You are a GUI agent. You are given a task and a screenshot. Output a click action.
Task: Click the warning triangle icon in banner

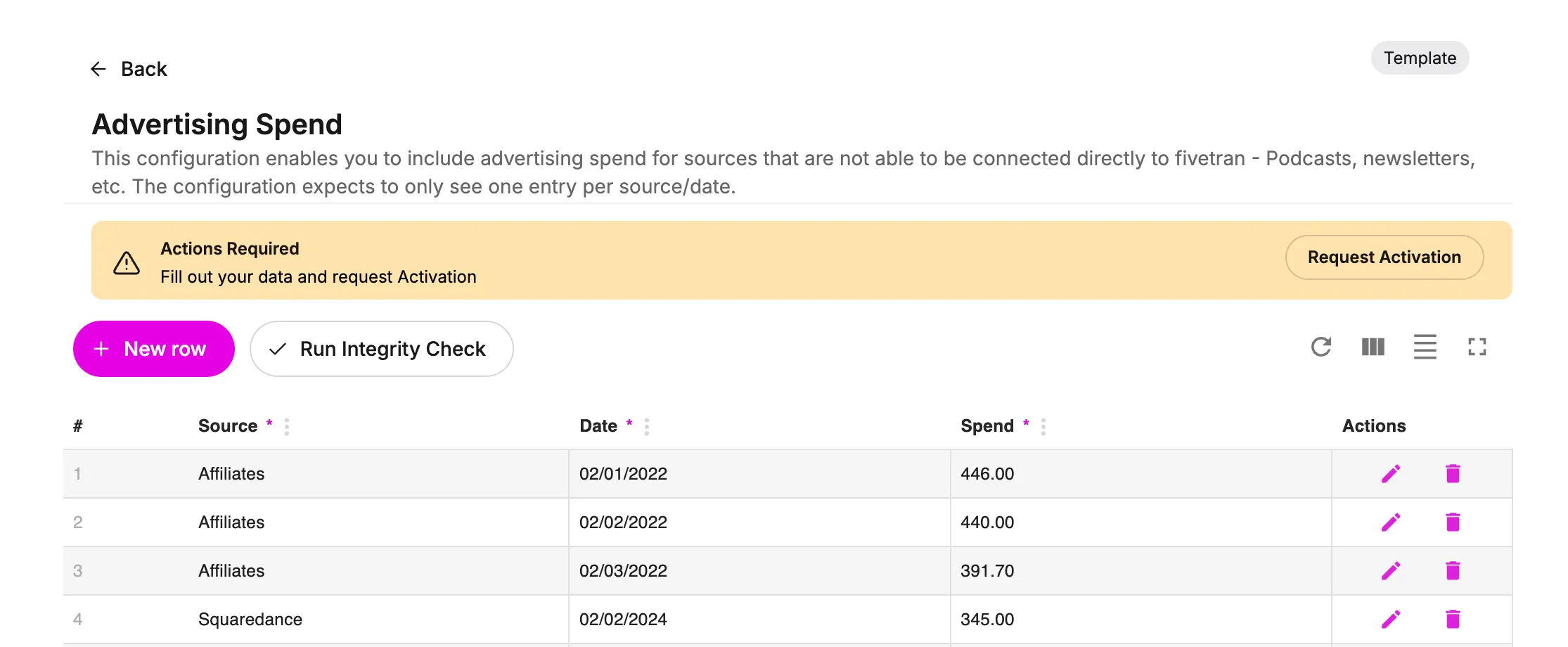pos(127,263)
